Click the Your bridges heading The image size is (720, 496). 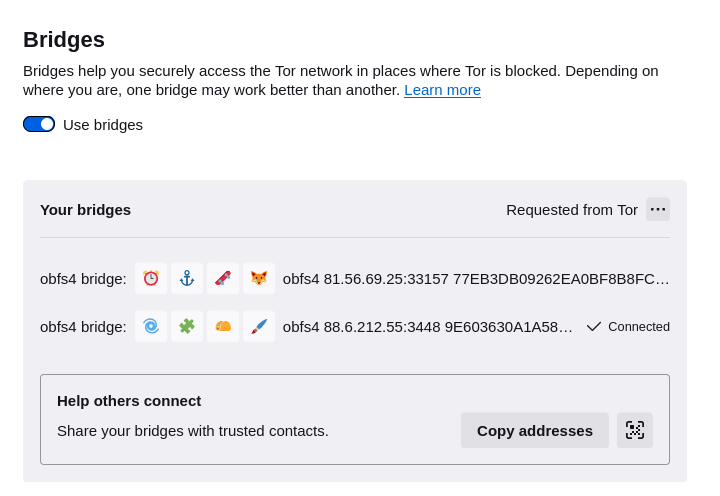point(85,210)
